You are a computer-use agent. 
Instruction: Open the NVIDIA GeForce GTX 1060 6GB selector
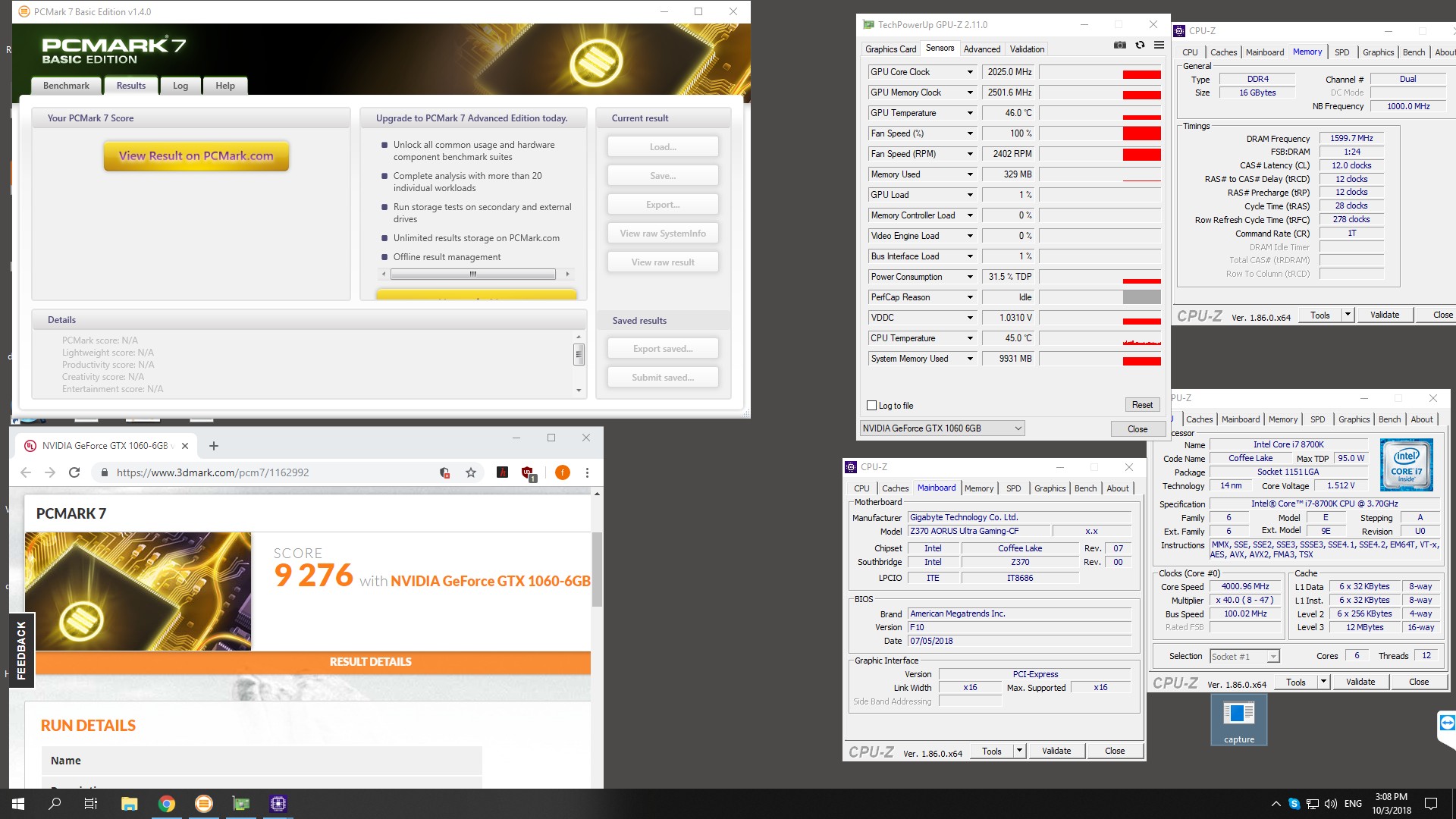point(943,428)
